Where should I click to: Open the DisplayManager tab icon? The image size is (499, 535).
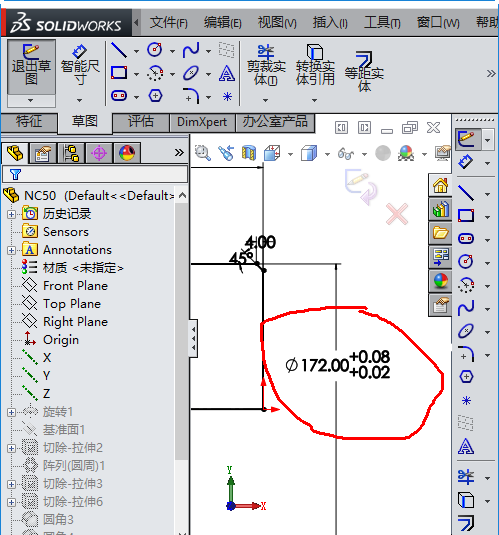pyautogui.click(x=127, y=153)
